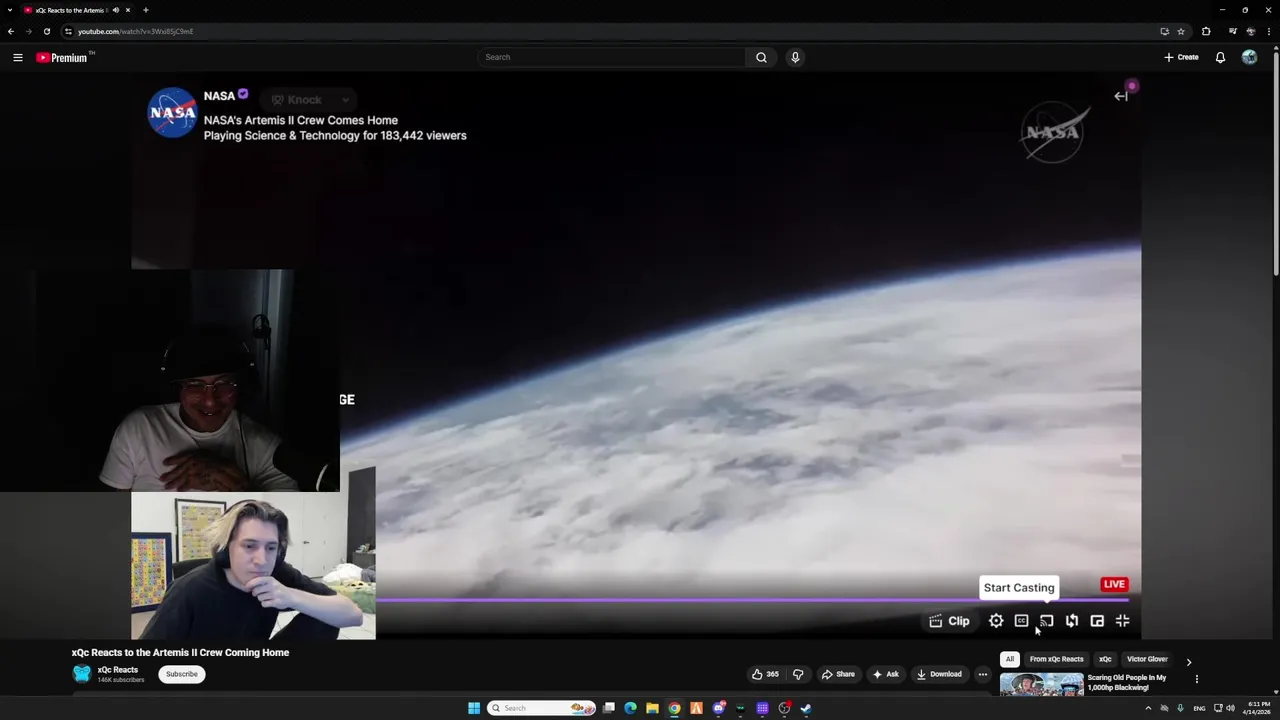Toggle closed captions in the player
The image size is (1280, 720).
pos(1021,621)
